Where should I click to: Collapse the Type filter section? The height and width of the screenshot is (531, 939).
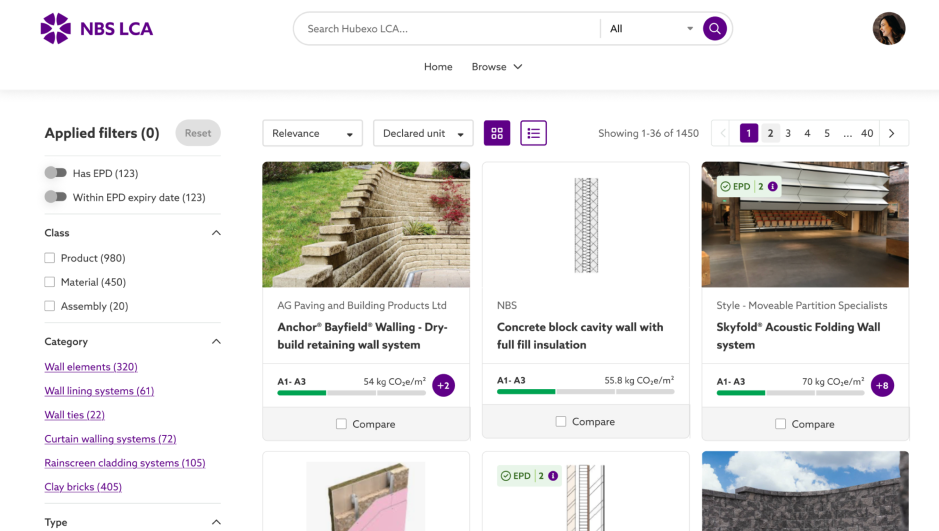point(216,522)
